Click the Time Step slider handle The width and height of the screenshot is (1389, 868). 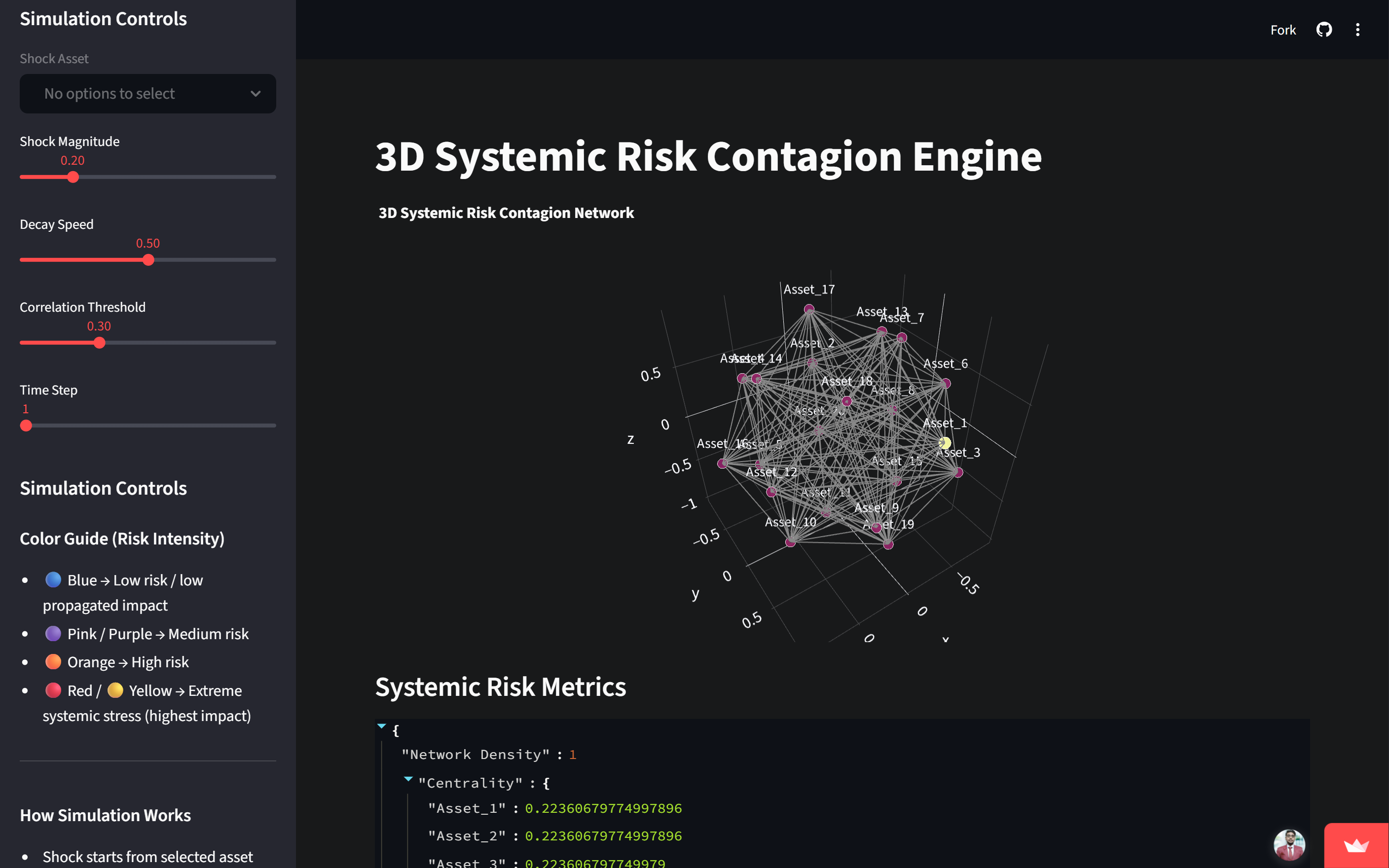26,426
